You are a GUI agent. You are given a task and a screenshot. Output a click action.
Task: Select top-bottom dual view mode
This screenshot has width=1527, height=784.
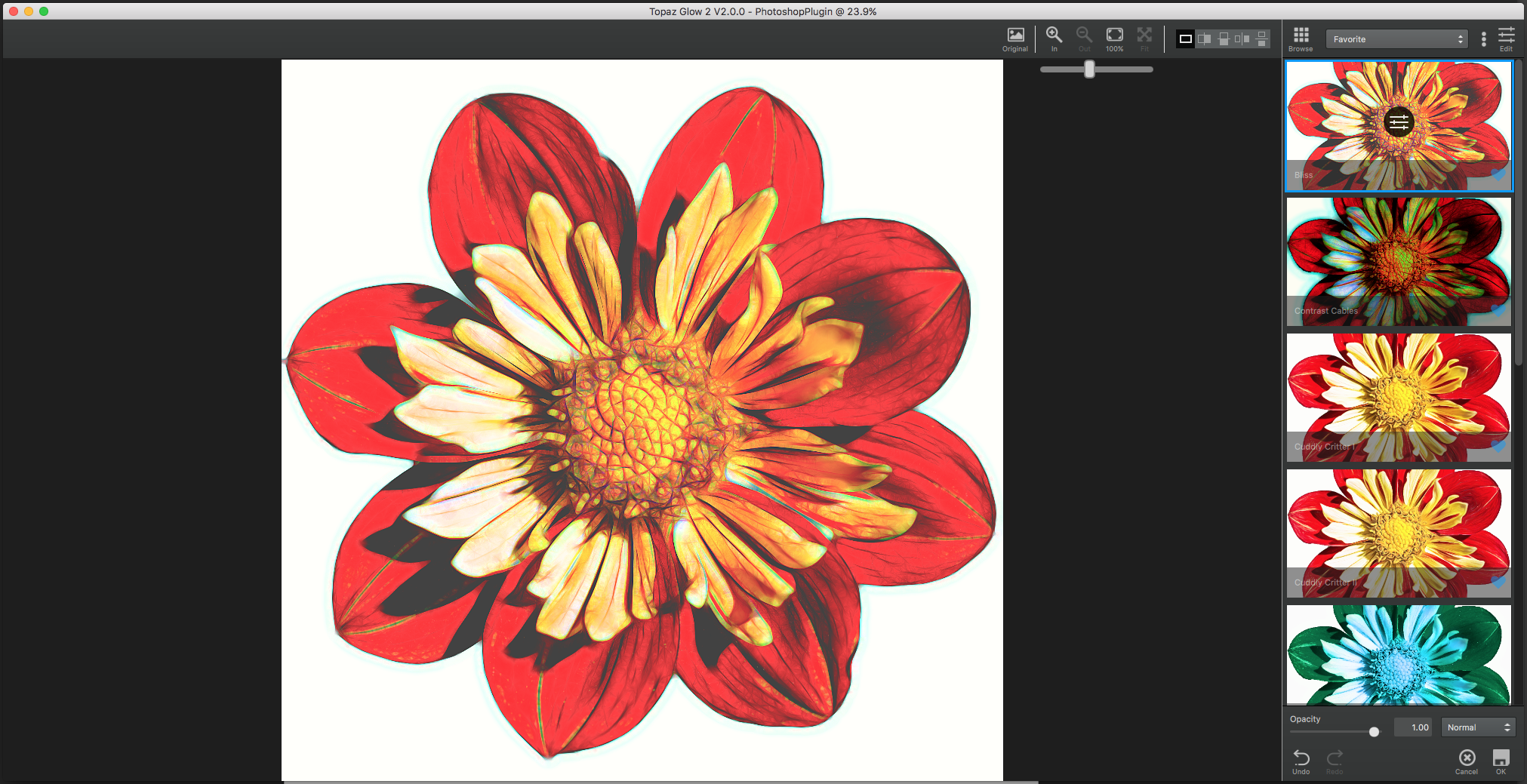(1261, 39)
